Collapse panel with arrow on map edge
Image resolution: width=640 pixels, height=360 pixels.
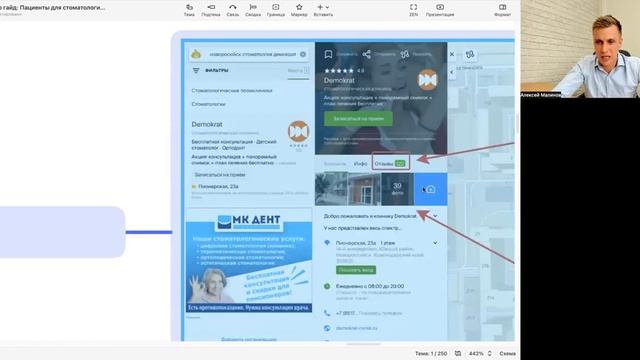(x=452, y=72)
